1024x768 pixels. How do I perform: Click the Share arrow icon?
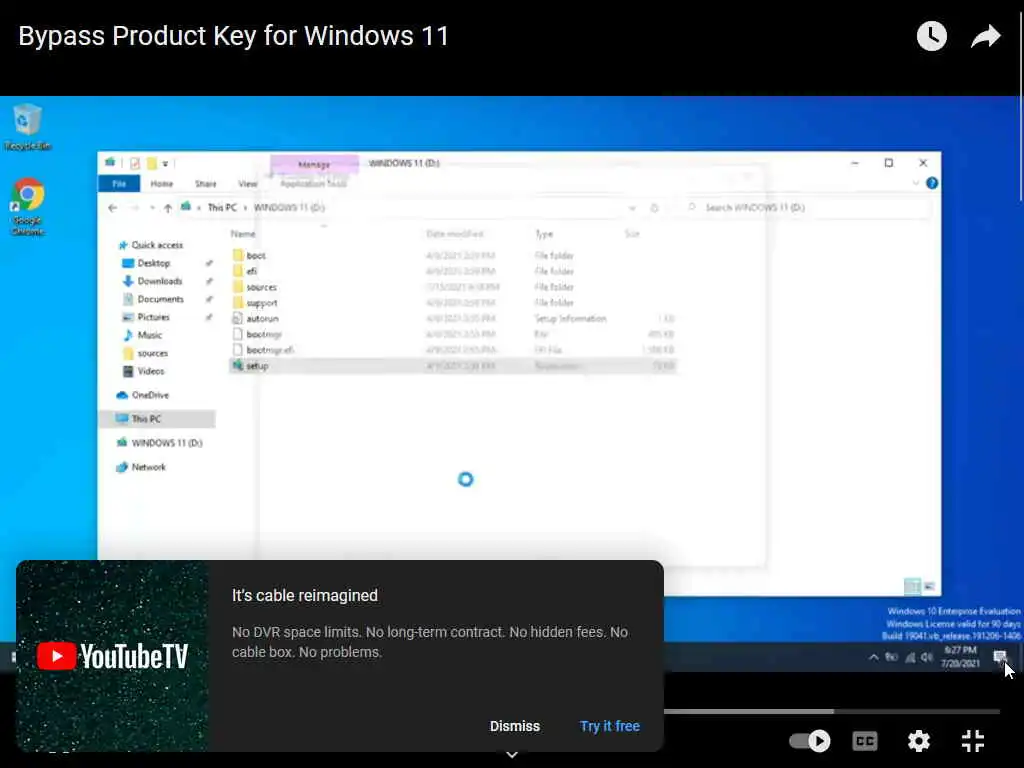click(x=985, y=36)
